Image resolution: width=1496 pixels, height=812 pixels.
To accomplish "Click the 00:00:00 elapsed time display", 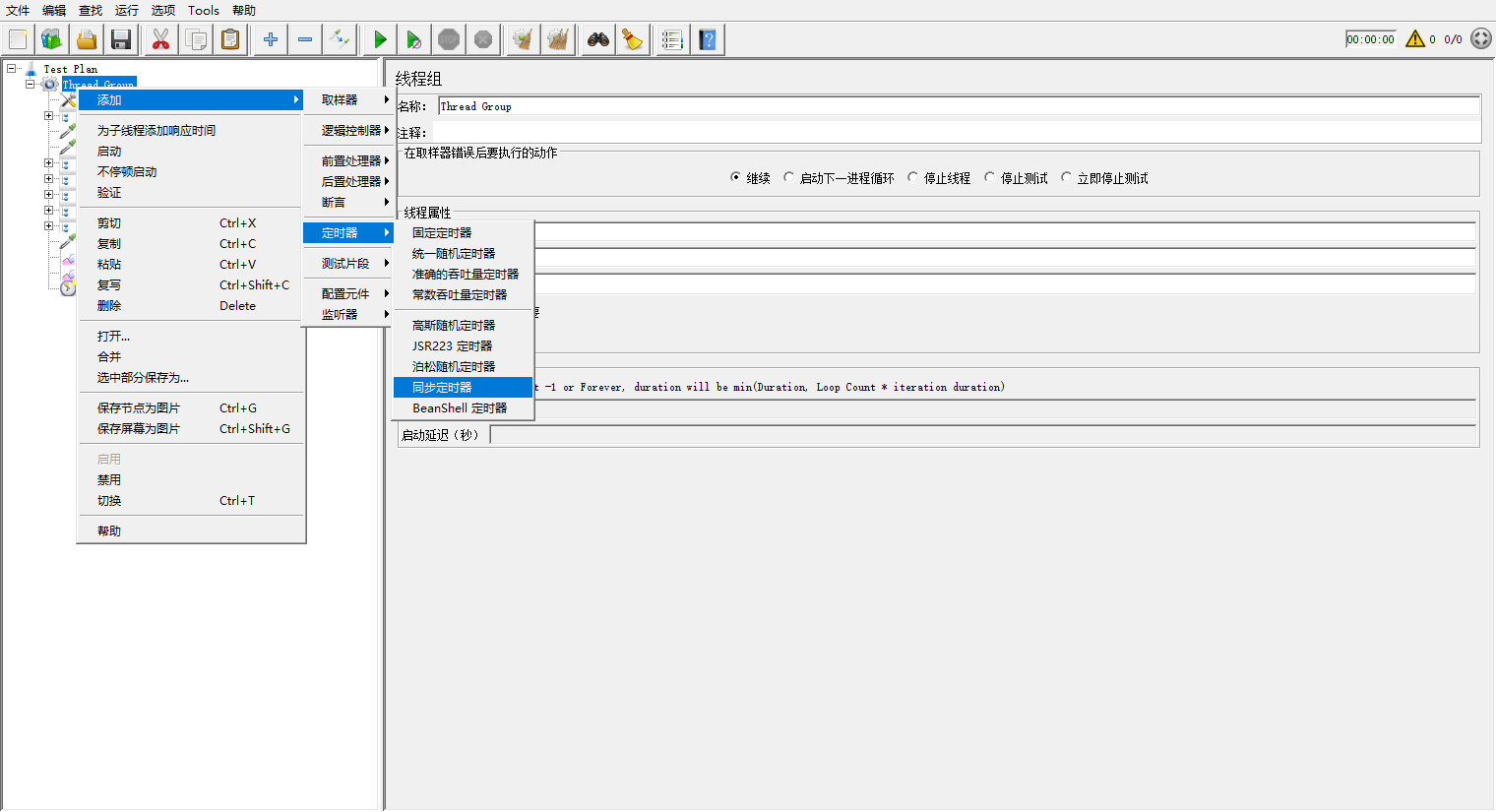I will (1370, 39).
